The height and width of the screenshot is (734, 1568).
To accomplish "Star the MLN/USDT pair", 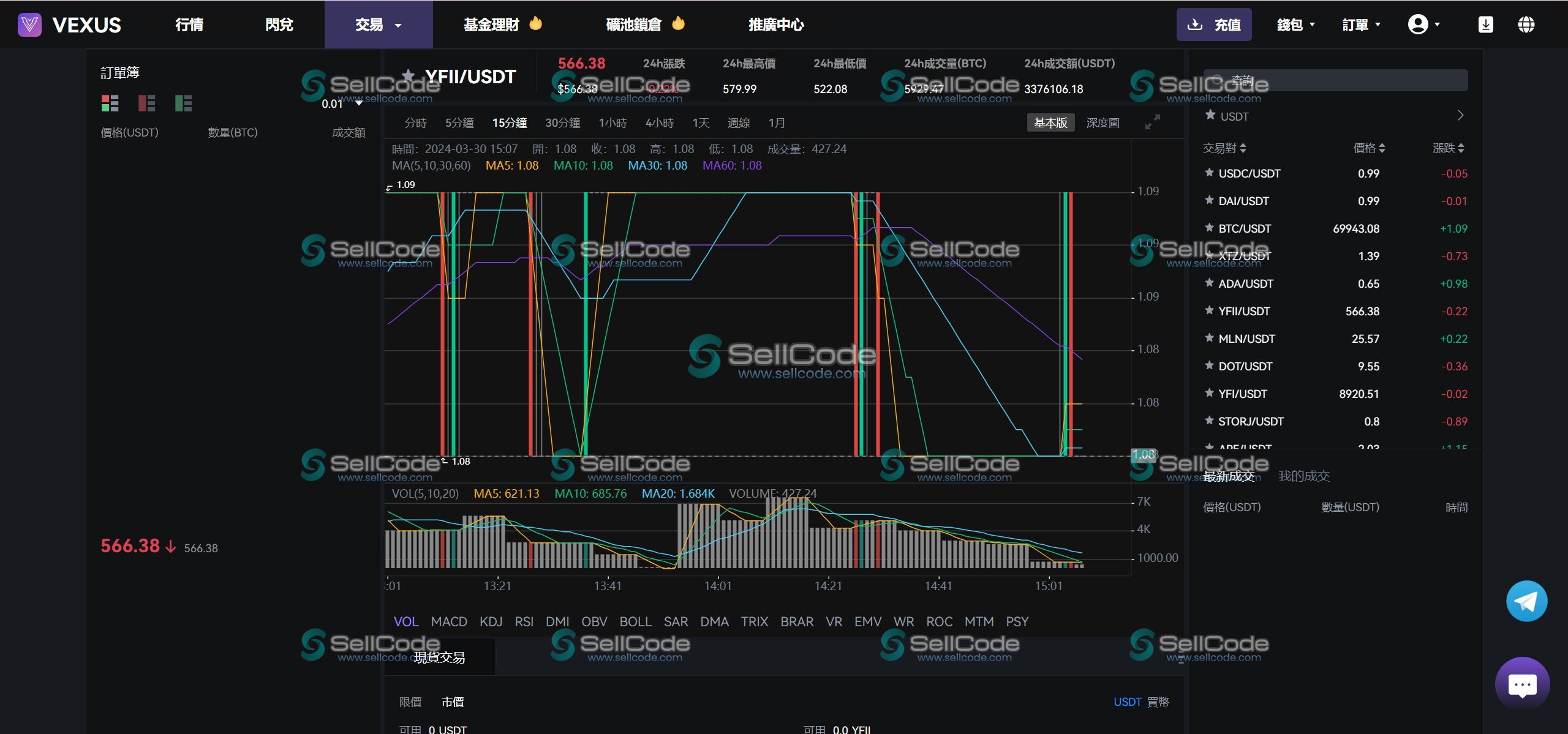I will (1209, 338).
